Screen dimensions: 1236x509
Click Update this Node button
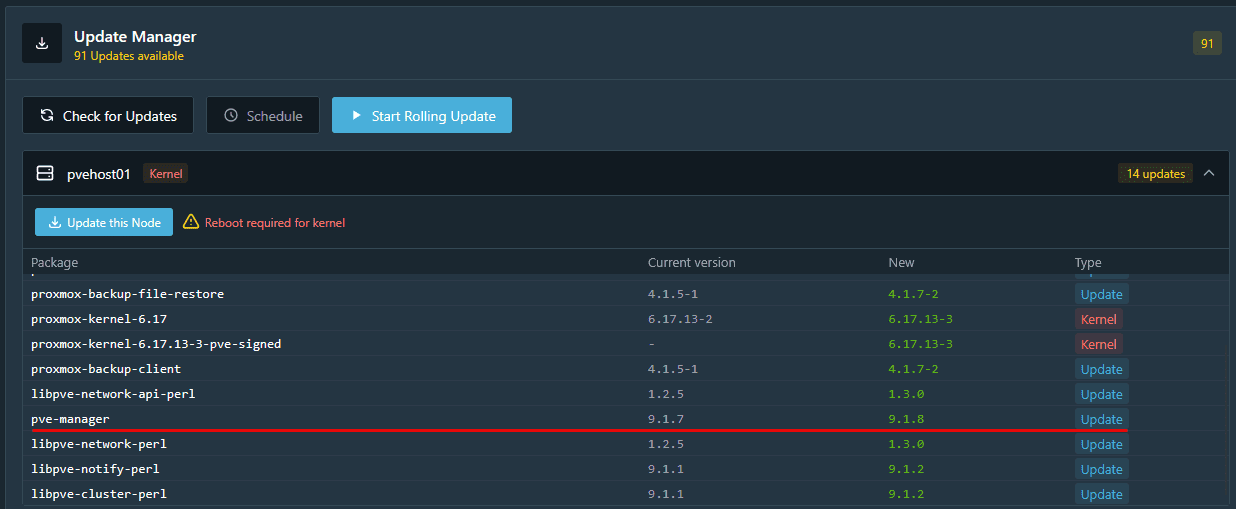point(104,222)
